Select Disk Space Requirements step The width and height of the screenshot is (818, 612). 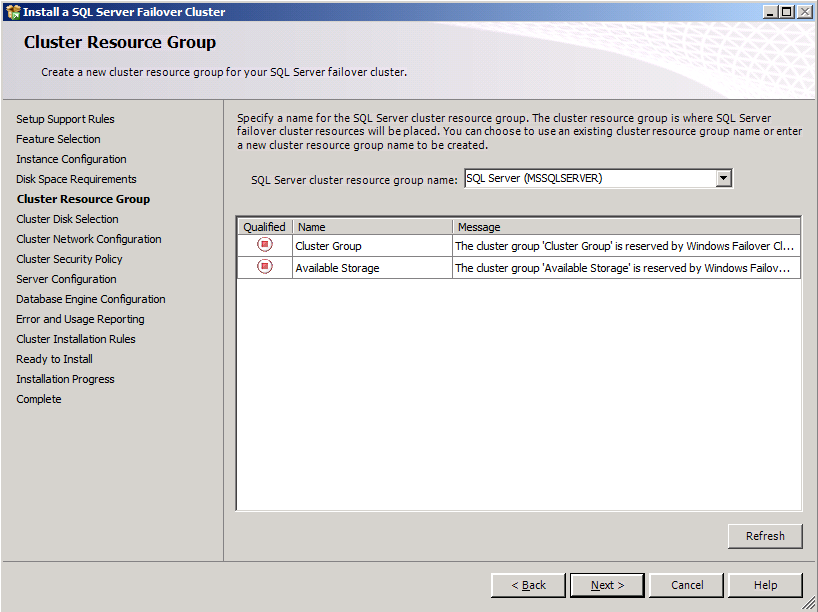(76, 179)
